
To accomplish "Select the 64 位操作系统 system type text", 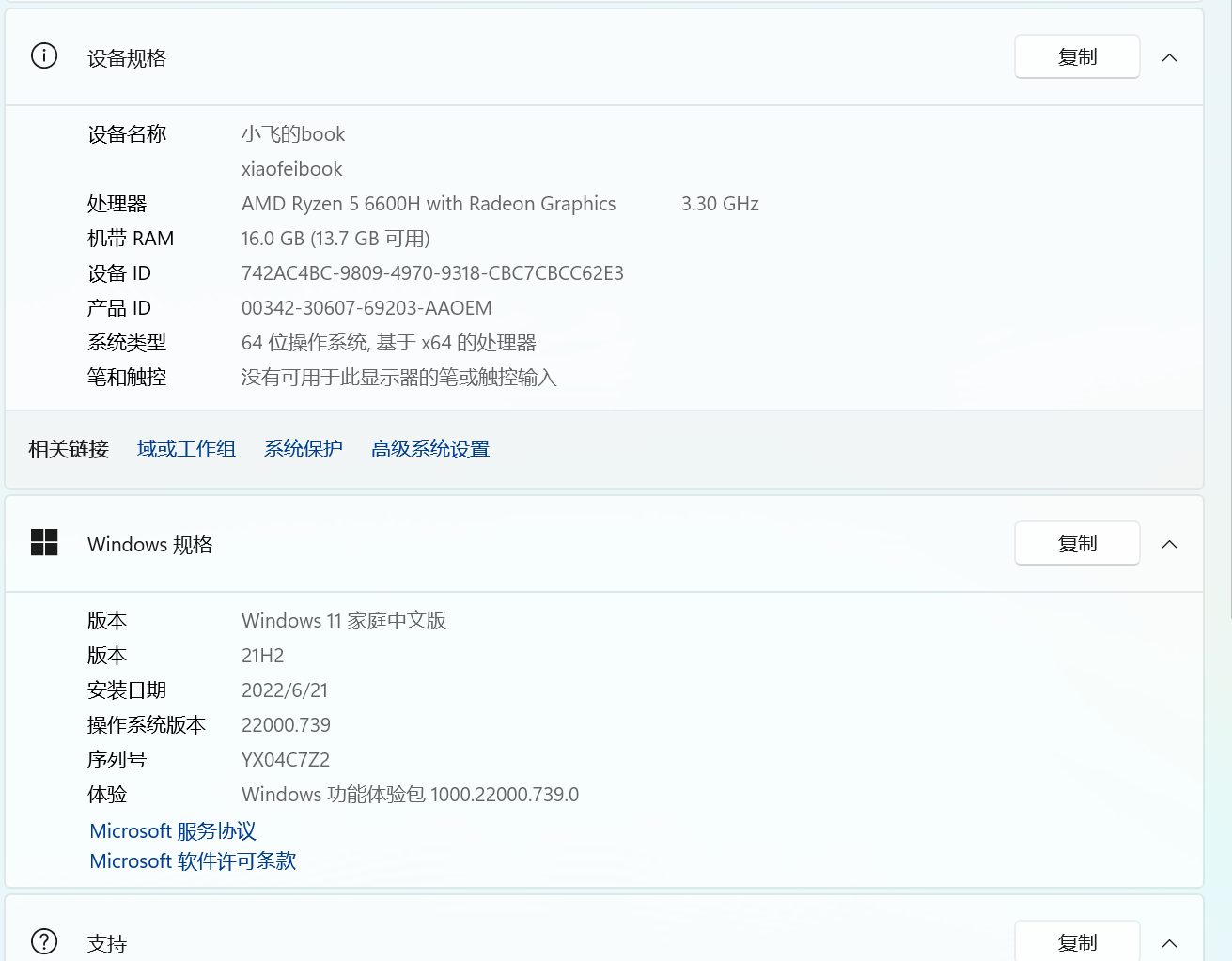I will 389,343.
